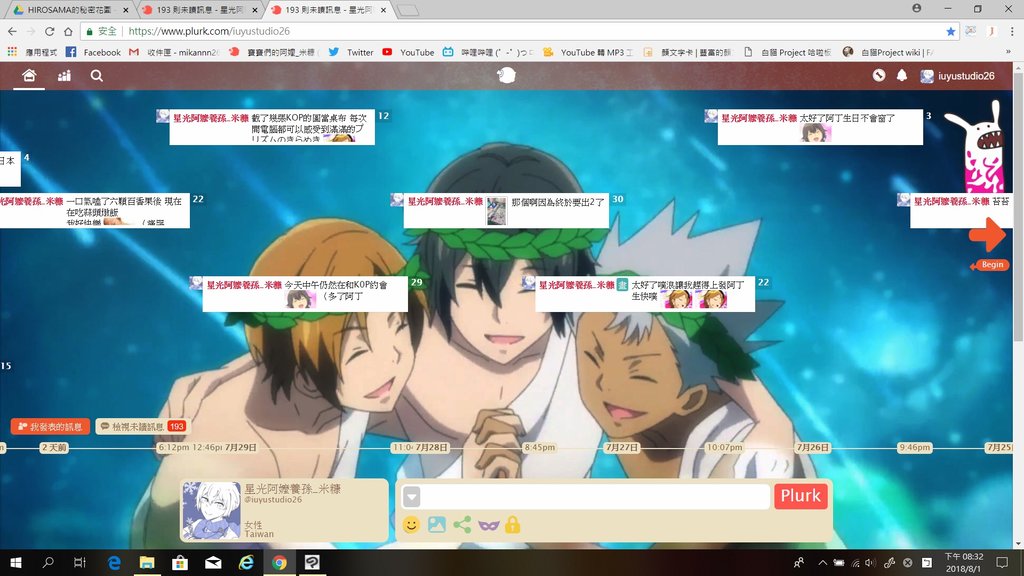Open plurk 太好了阿丁生日不會窗了
The width and height of the screenshot is (1024, 576).
click(x=820, y=127)
